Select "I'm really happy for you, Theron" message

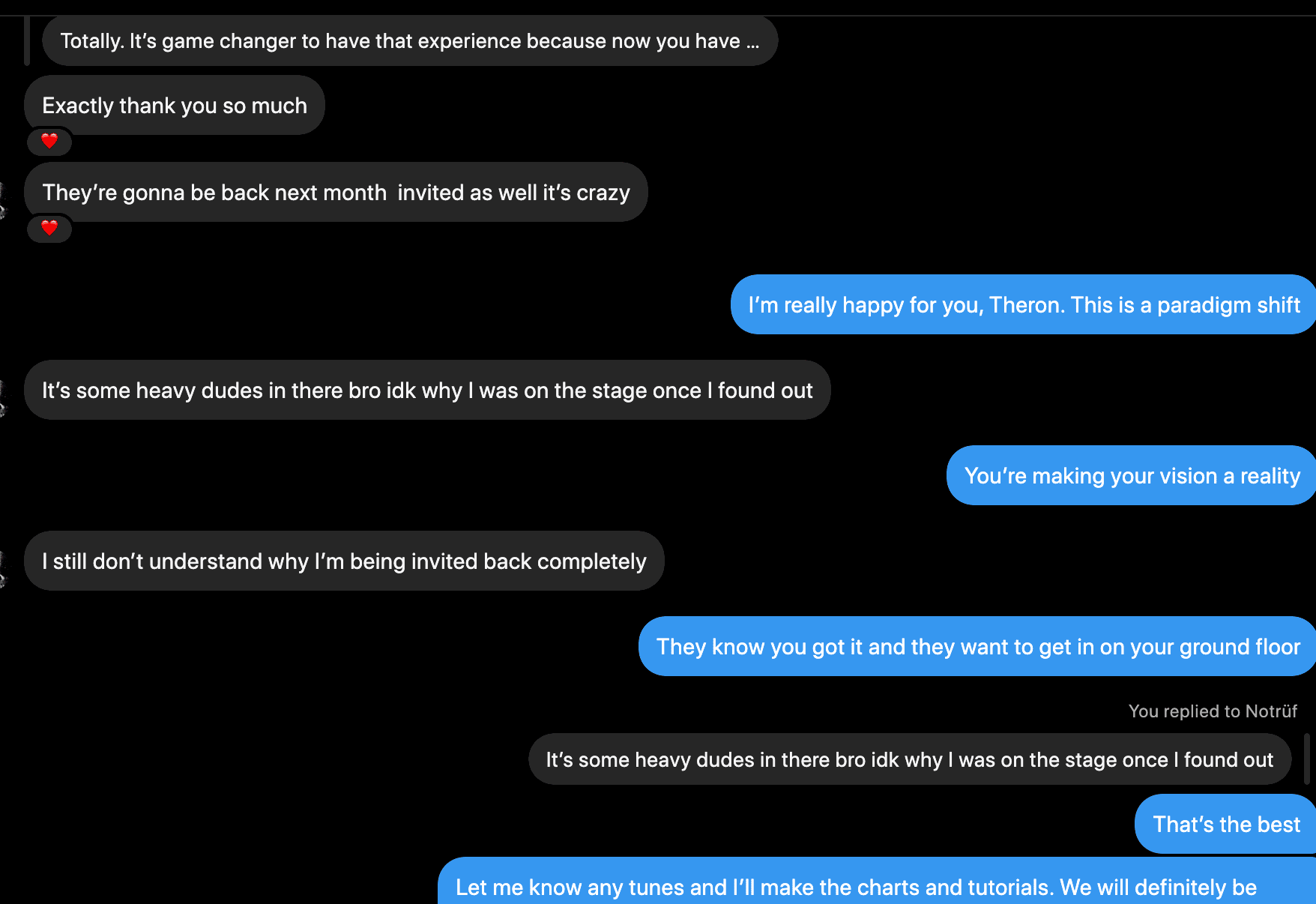tap(1024, 305)
